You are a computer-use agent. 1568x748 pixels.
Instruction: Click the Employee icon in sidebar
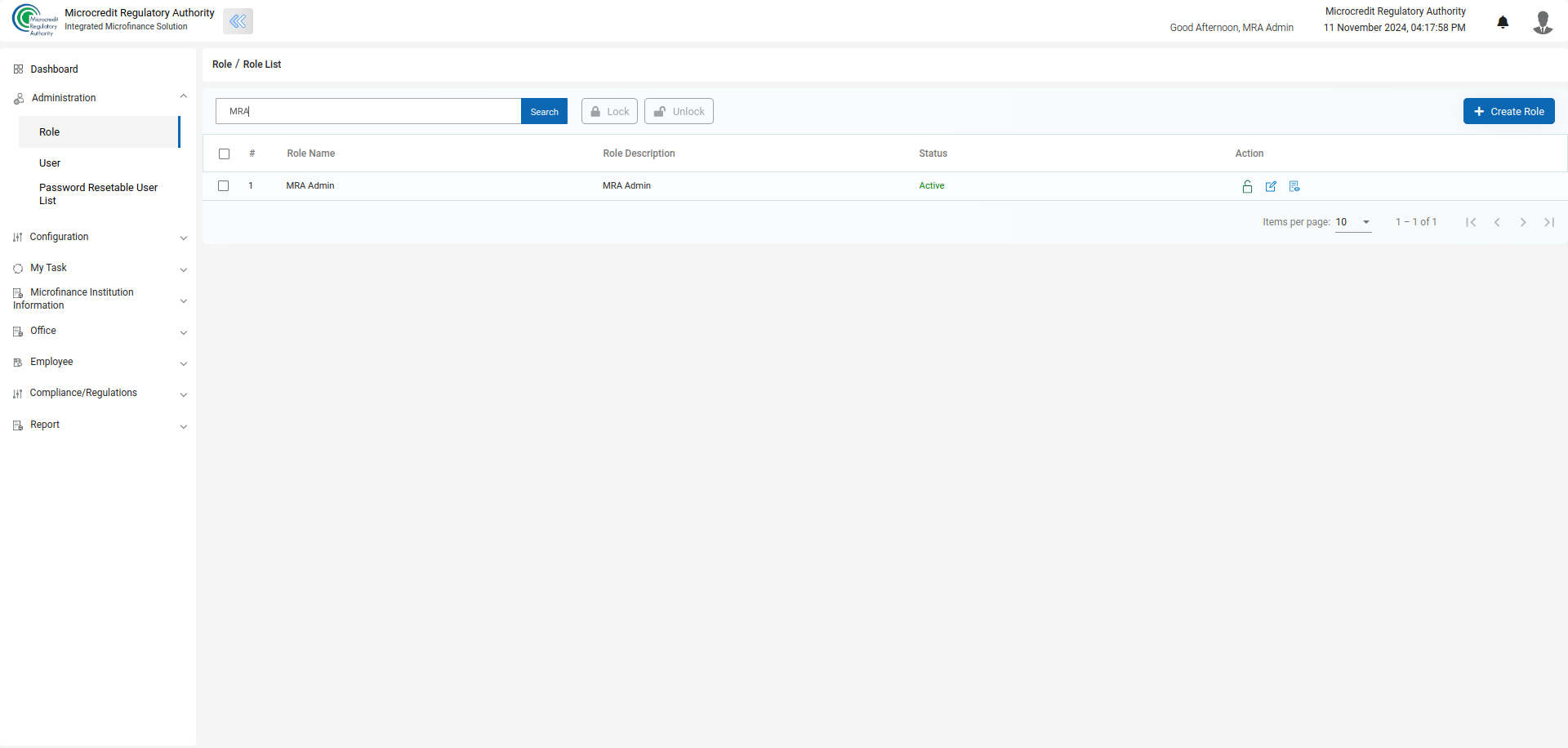(18, 363)
